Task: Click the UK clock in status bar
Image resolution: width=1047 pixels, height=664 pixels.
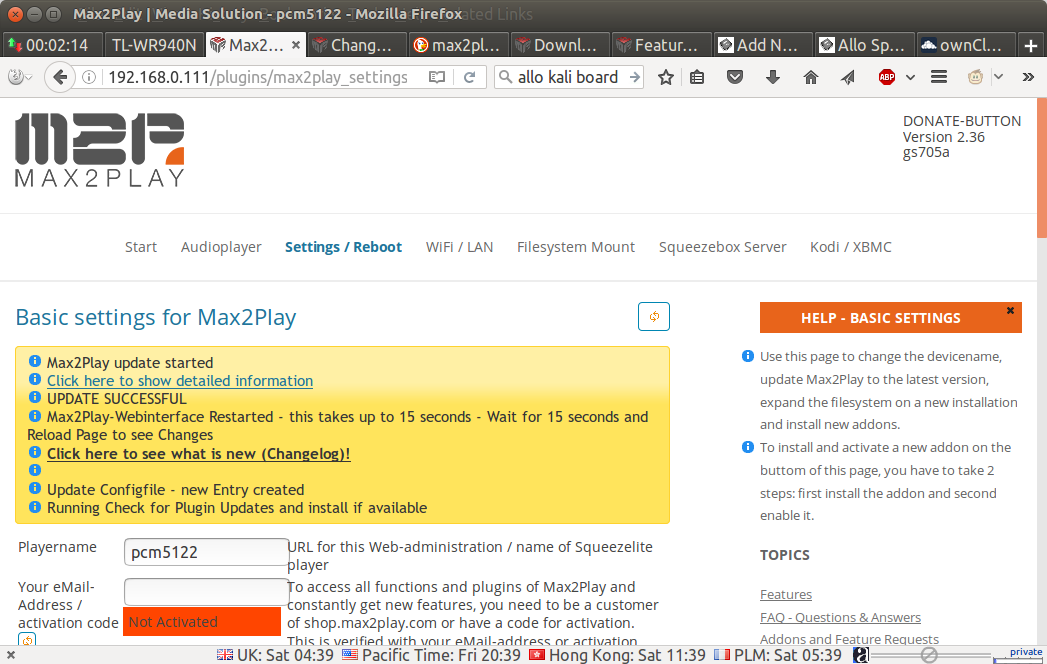Action: [275, 655]
